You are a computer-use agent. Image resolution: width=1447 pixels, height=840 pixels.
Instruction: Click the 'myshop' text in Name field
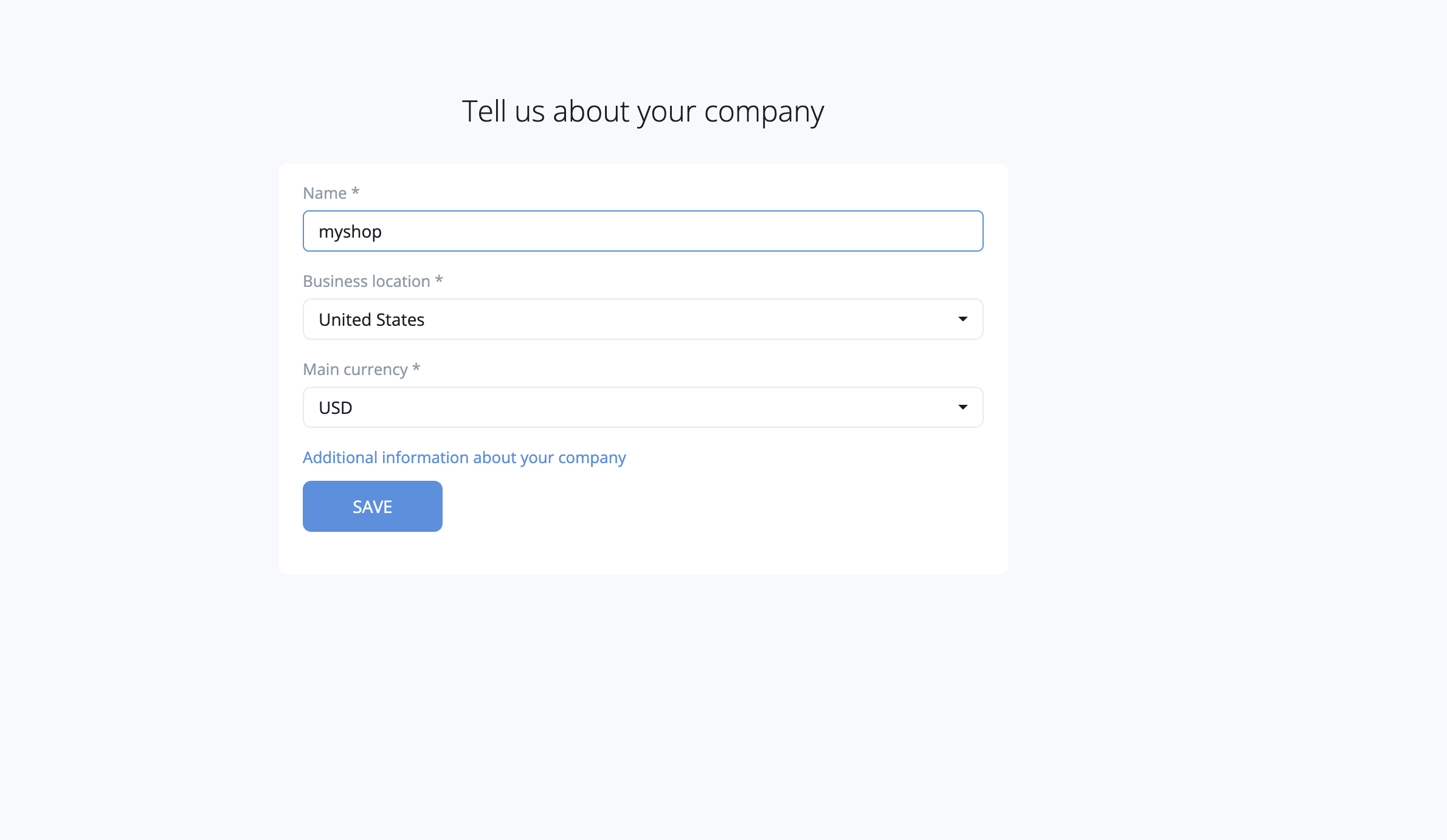350,232
